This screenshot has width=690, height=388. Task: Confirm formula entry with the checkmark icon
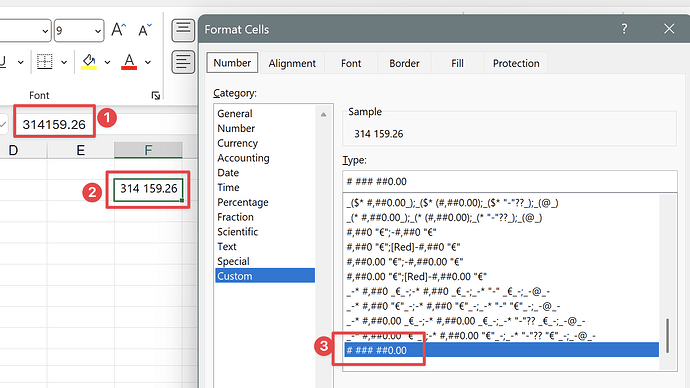coord(3,124)
